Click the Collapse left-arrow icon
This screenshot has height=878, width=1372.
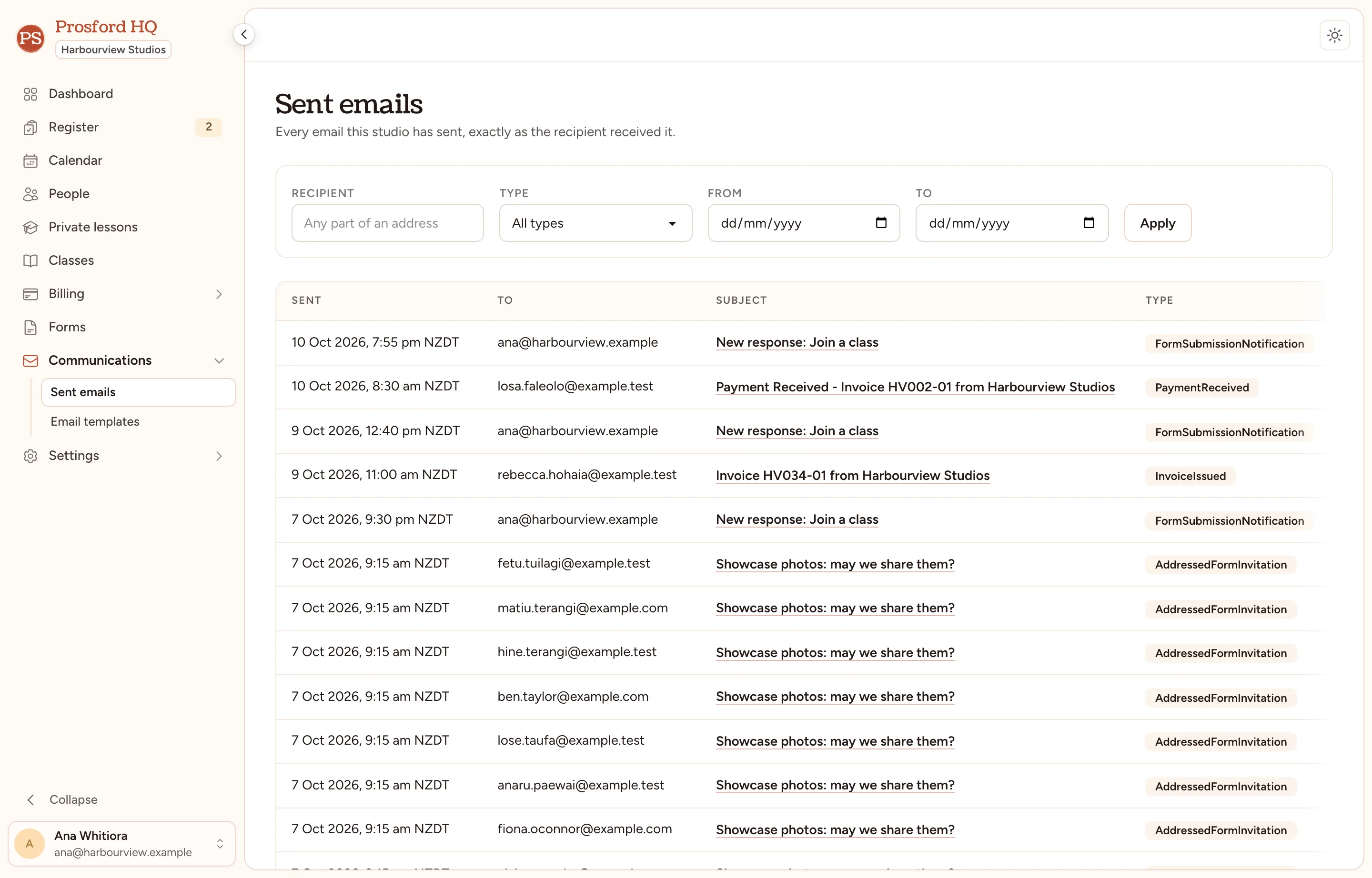point(31,800)
